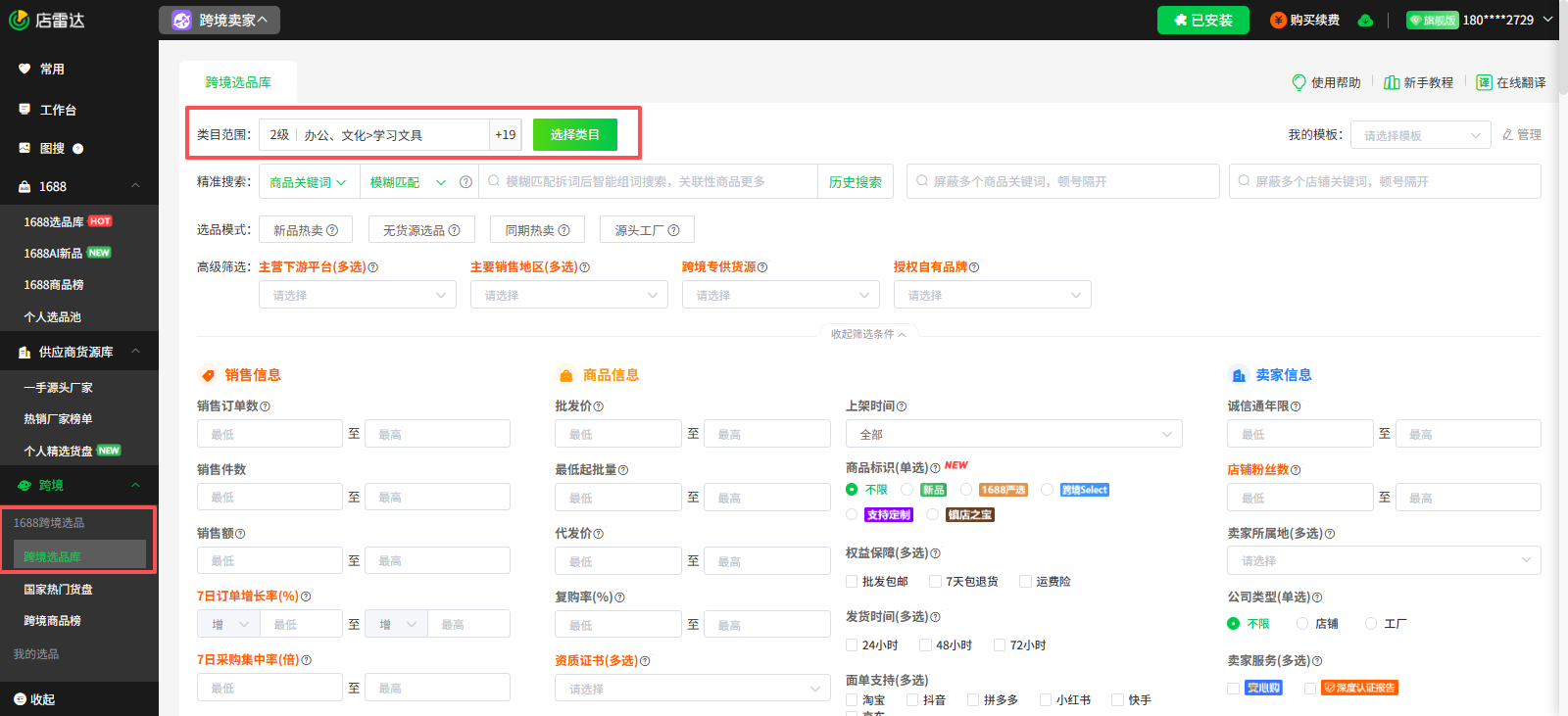
Task: Click the 在线翻译 translate icon
Action: coord(1484,82)
